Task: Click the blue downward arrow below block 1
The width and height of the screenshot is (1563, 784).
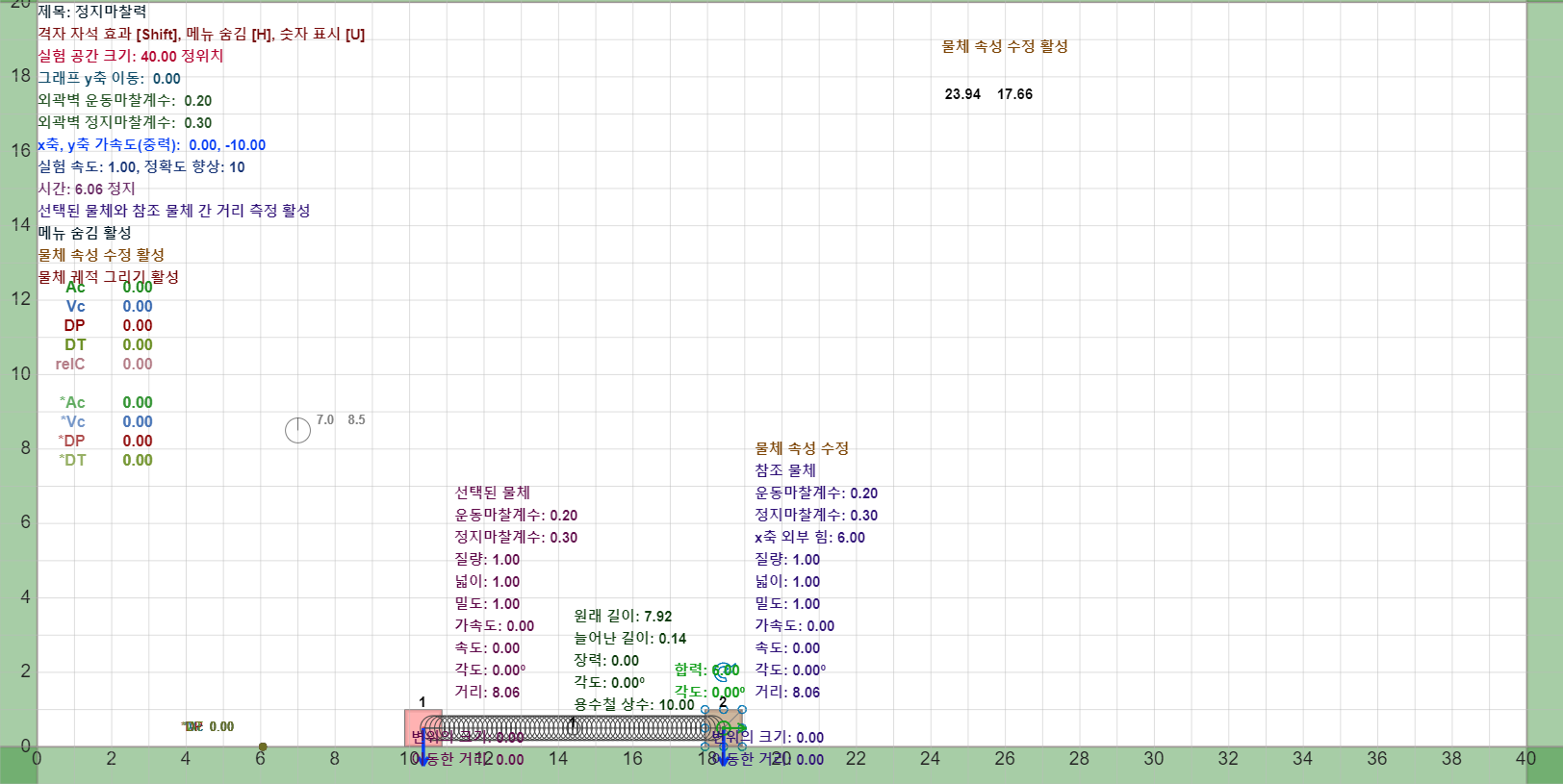Action: pyautogui.click(x=423, y=747)
